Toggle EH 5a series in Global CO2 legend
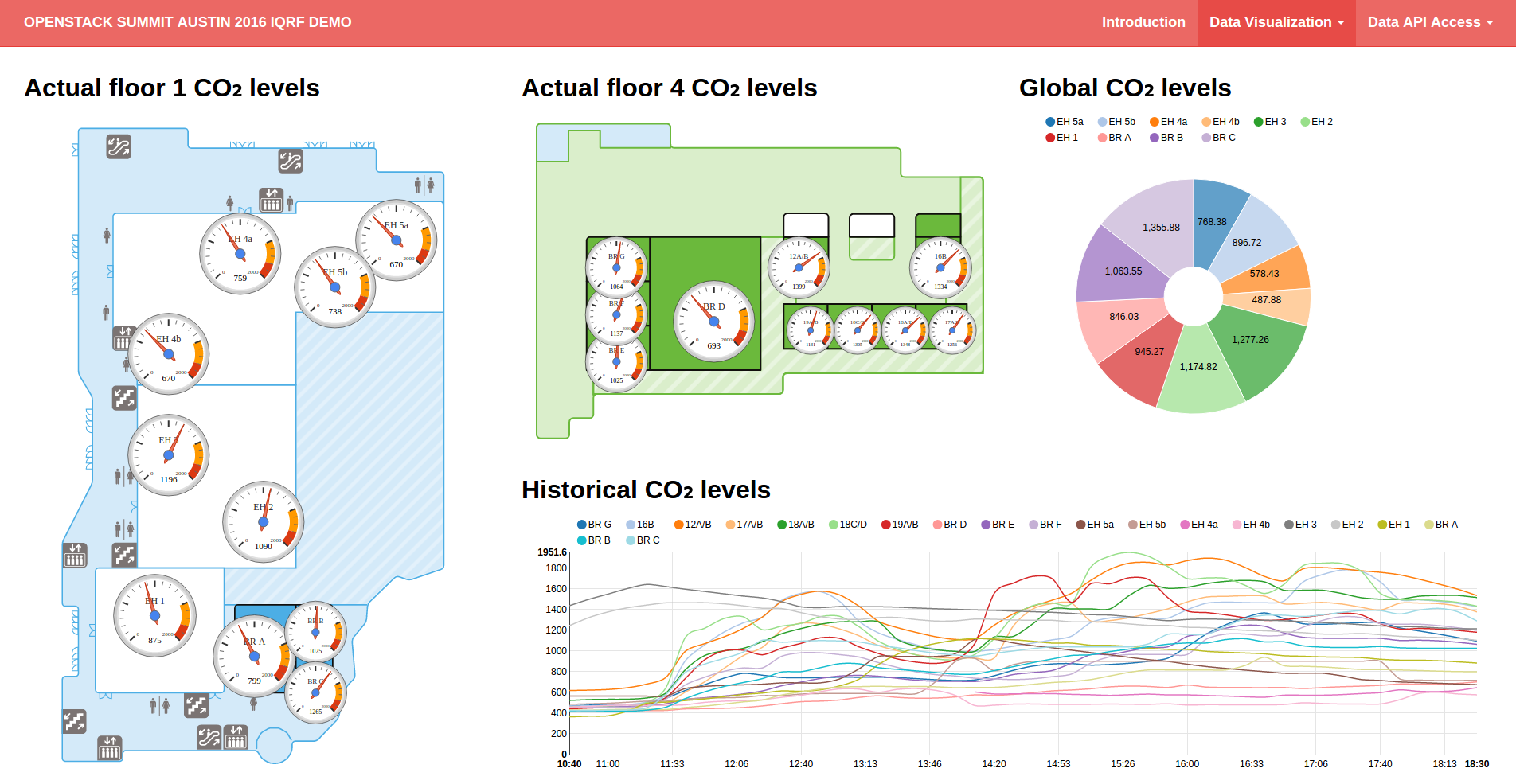This screenshot has width=1516, height=784. [x=1065, y=122]
